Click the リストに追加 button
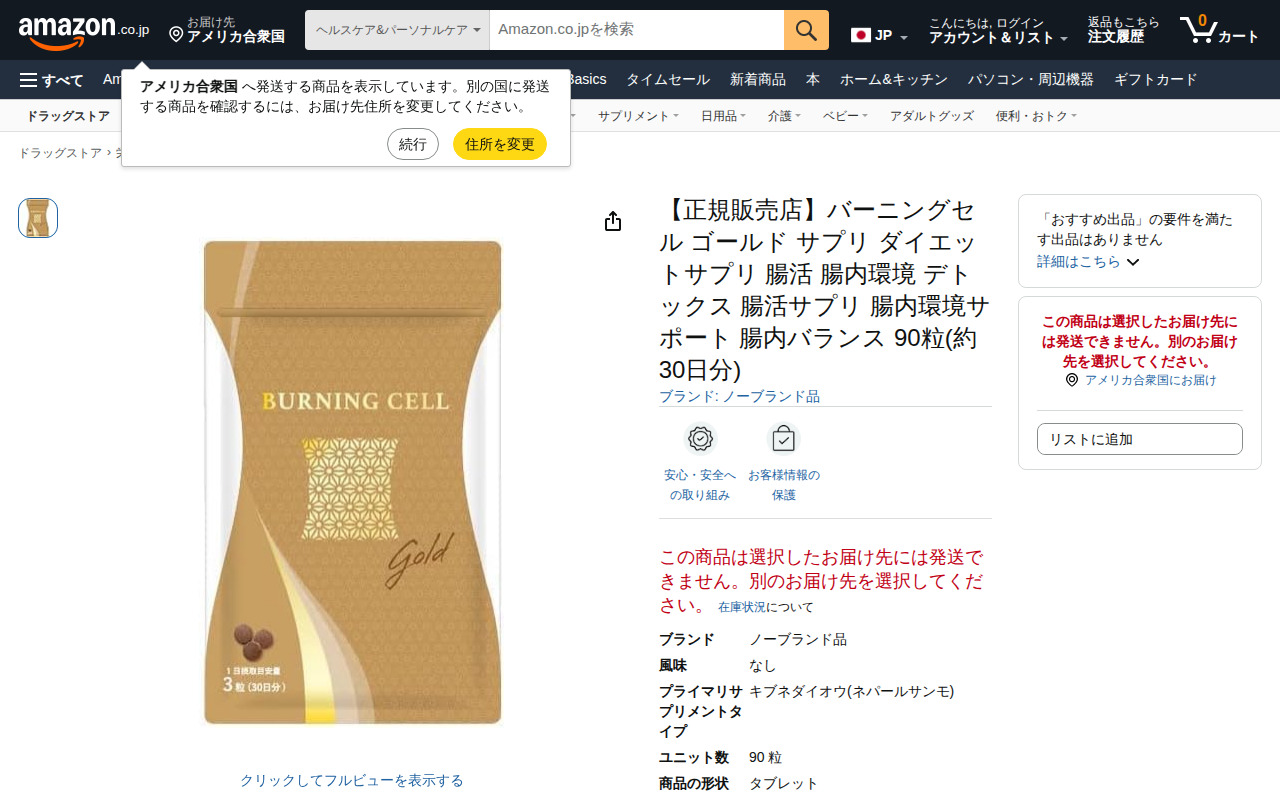1280x800 pixels. (x=1140, y=439)
